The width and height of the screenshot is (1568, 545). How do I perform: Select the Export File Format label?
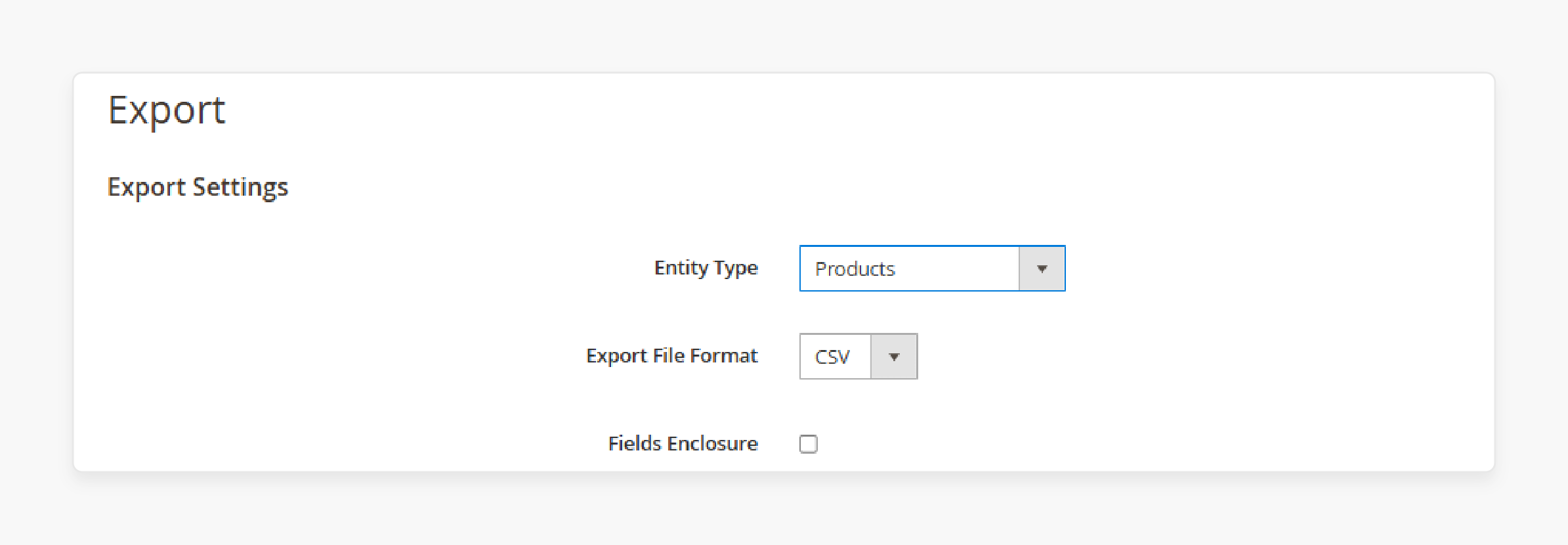point(672,356)
